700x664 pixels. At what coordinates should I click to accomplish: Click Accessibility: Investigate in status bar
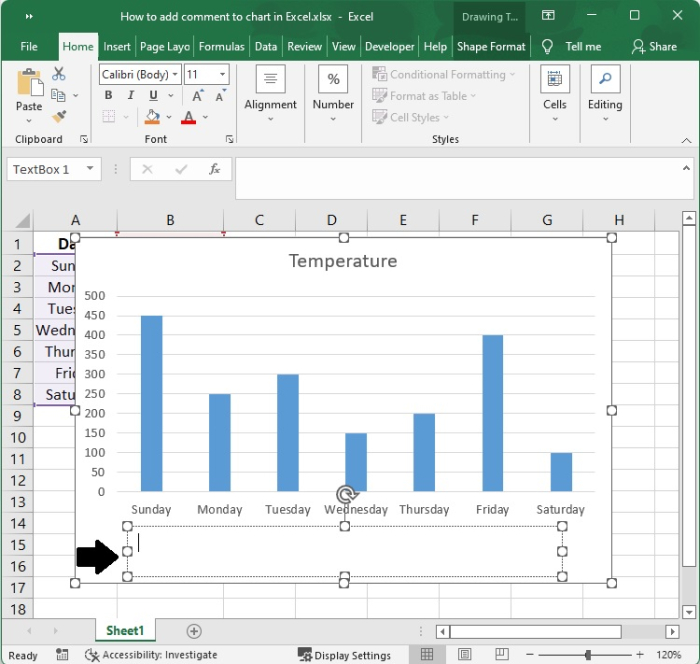pos(152,655)
